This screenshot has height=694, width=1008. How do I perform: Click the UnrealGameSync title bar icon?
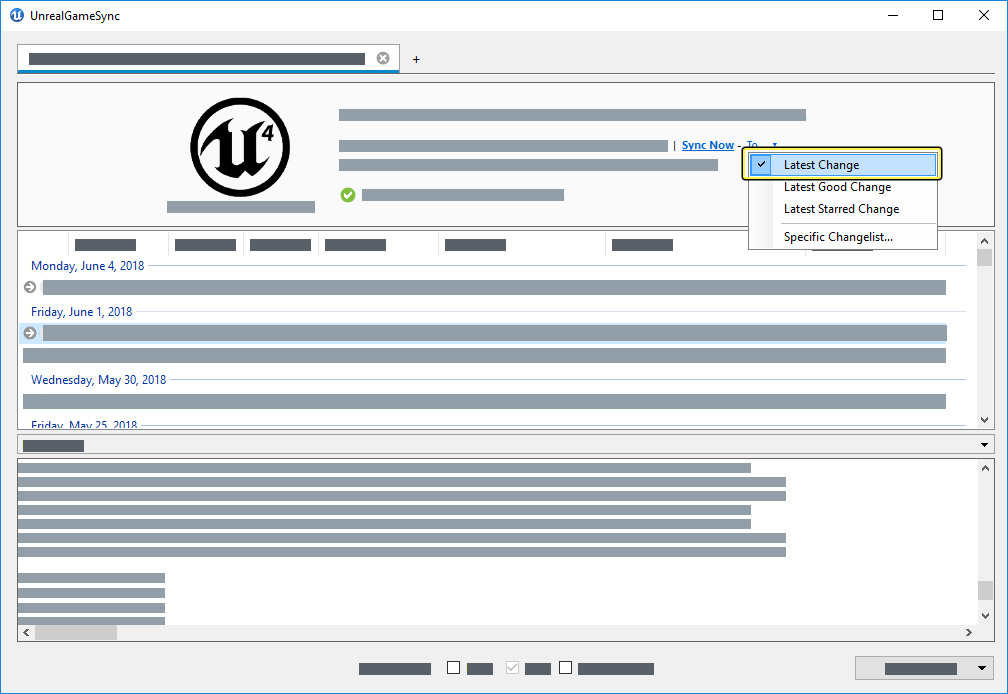click(x=17, y=15)
